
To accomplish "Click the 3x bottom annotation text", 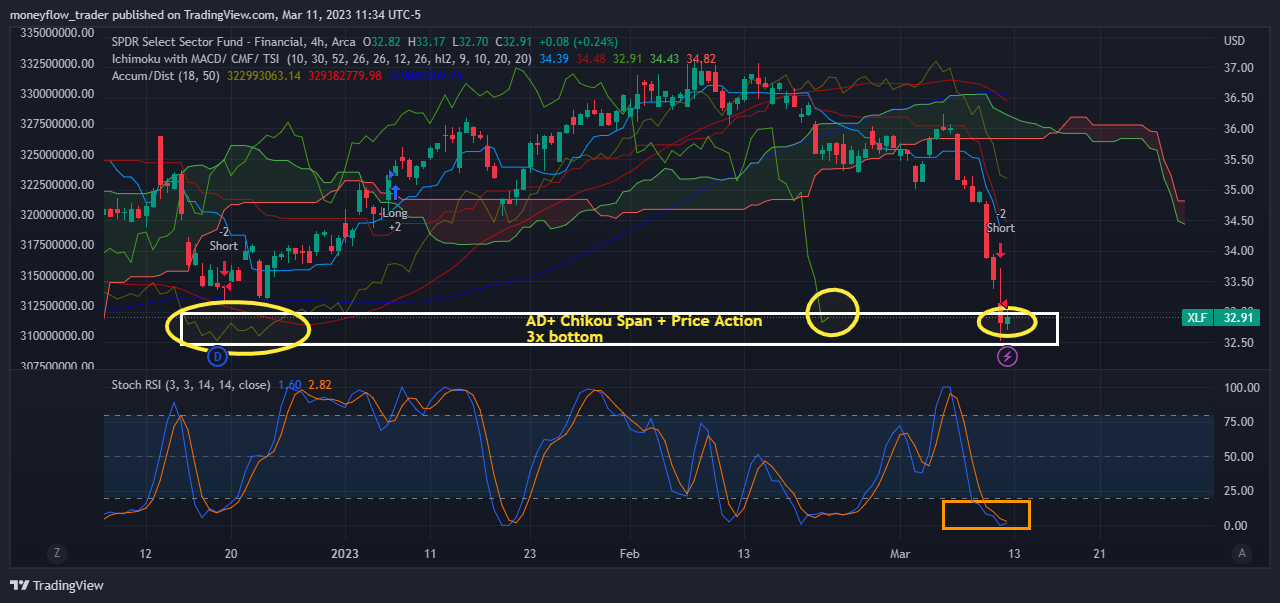I will click(x=564, y=337).
